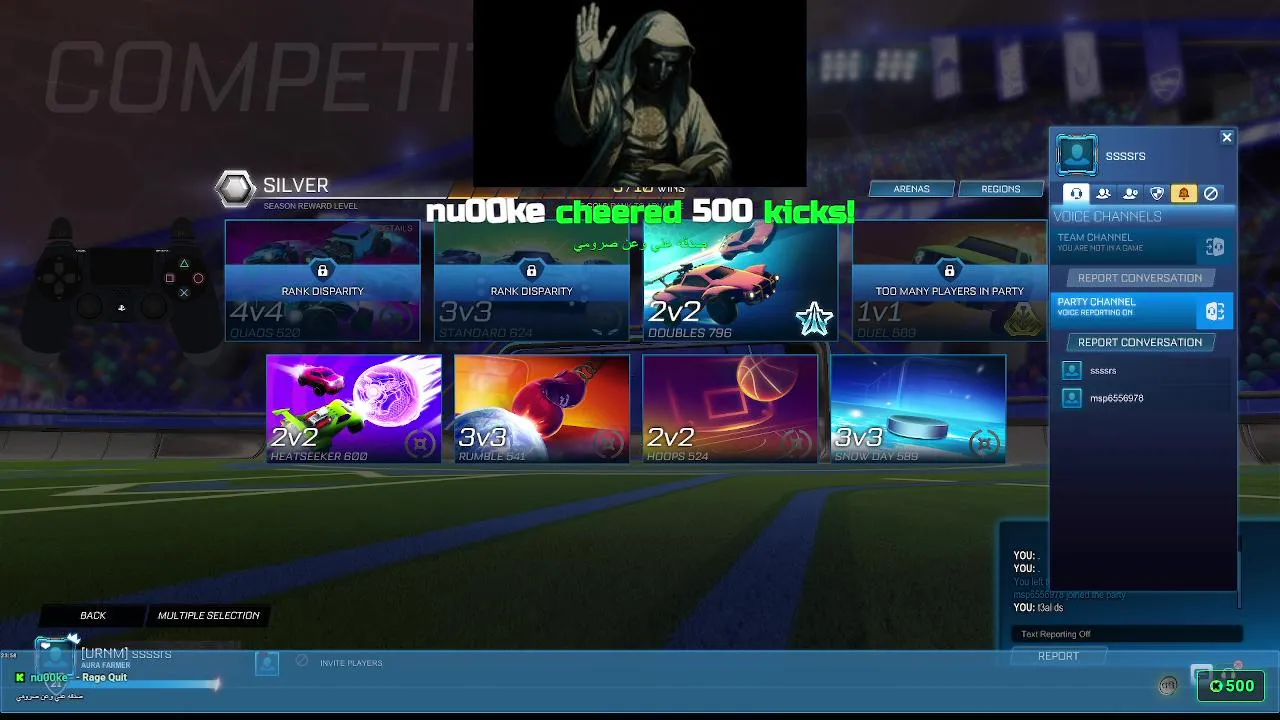Open the Regions selection
The height and width of the screenshot is (720, 1280).
(x=1001, y=189)
